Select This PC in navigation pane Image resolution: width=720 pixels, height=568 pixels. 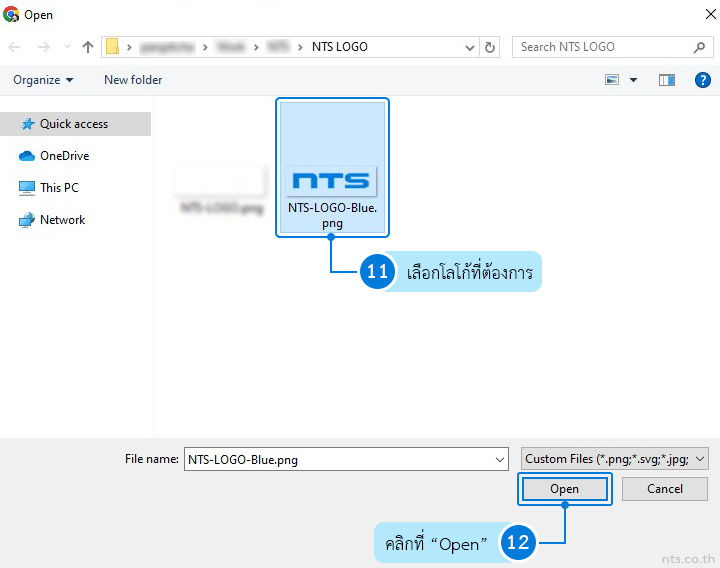(49, 188)
